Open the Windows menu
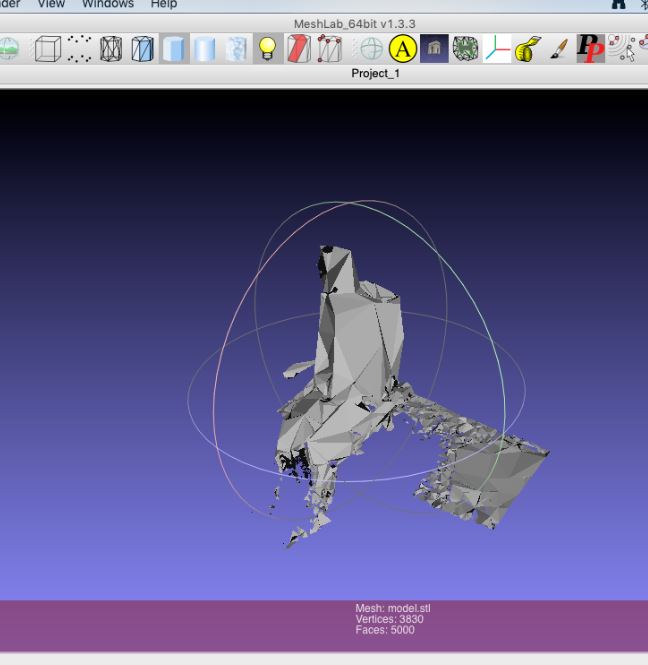 108,4
